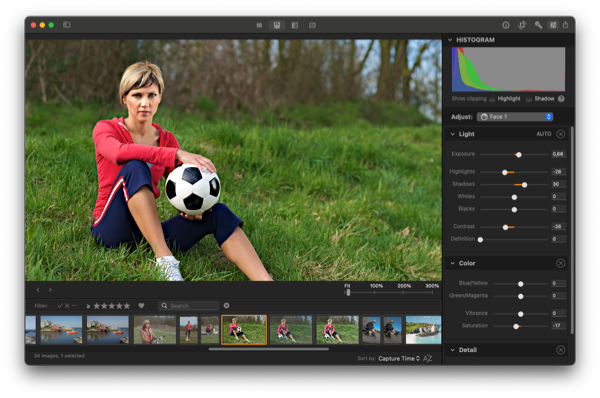Click the filter Search field
This screenshot has width=600, height=398.
click(189, 305)
